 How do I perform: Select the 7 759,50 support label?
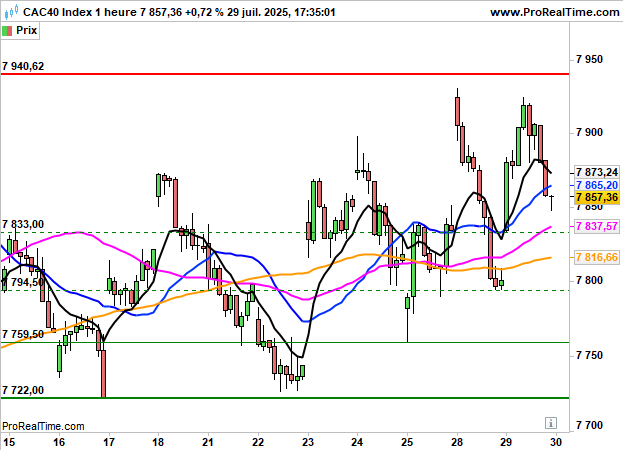coord(23,334)
